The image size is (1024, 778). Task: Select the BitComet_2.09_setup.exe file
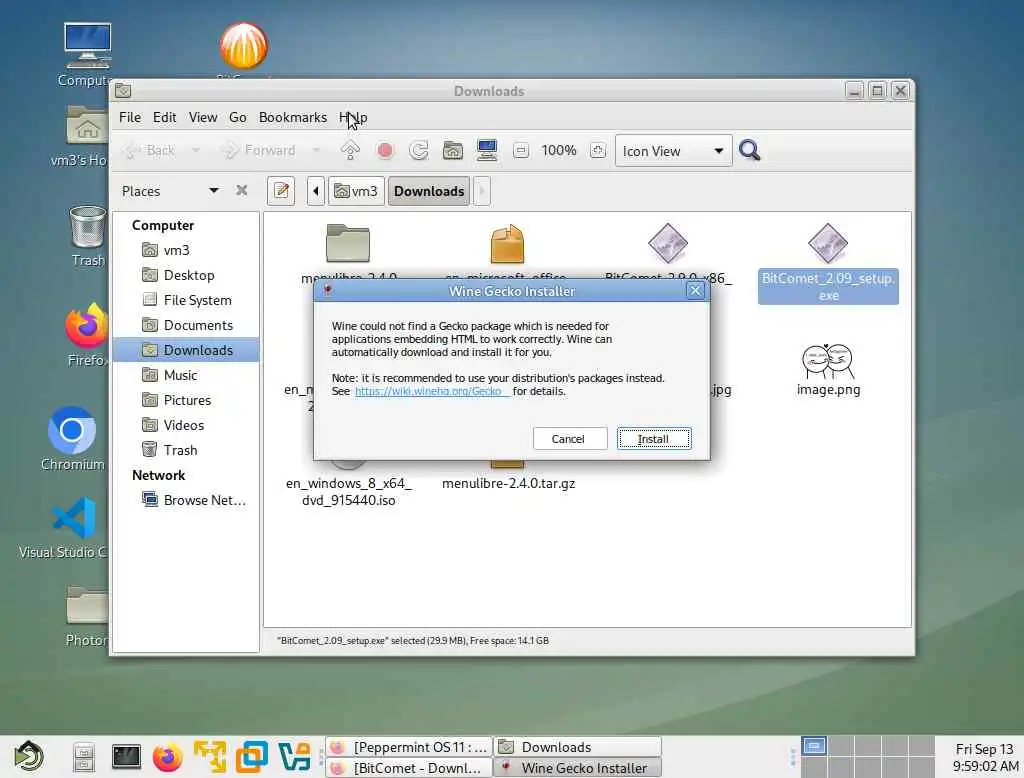pyautogui.click(x=828, y=287)
